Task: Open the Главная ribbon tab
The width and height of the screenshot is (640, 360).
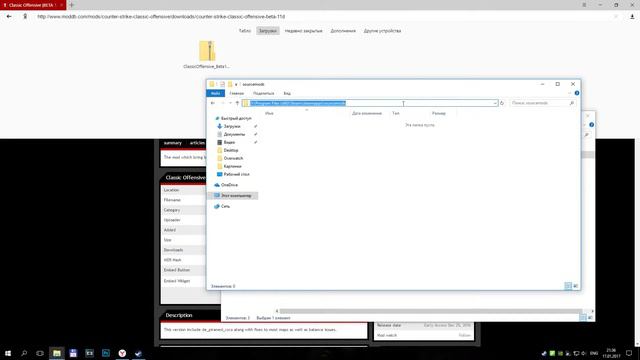Action: click(x=236, y=93)
